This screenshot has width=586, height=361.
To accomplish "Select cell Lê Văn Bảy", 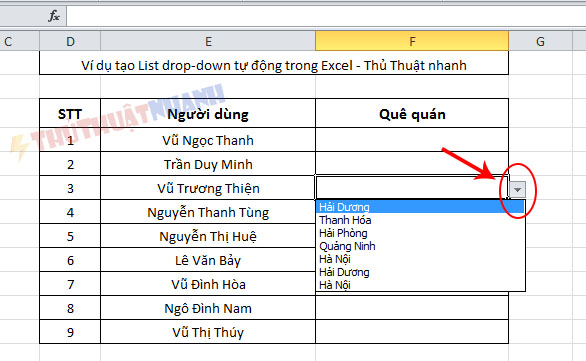I will [208, 260].
